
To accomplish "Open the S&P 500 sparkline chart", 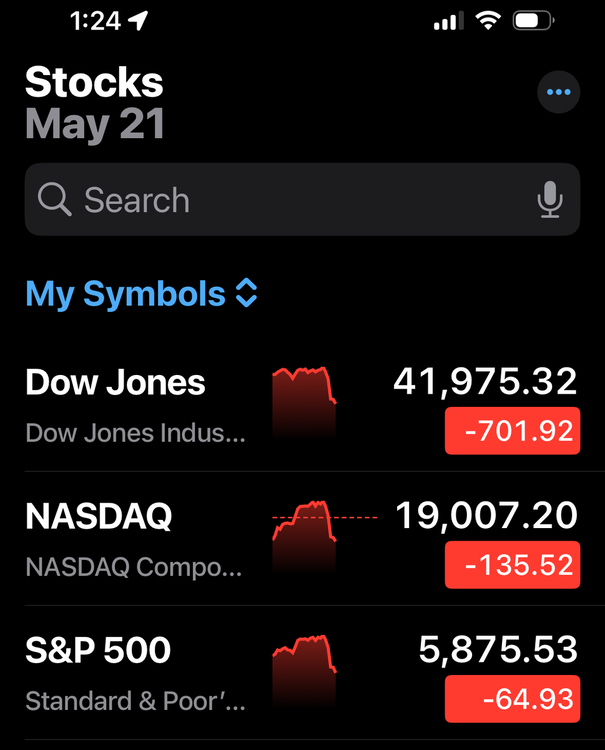I will tap(304, 671).
